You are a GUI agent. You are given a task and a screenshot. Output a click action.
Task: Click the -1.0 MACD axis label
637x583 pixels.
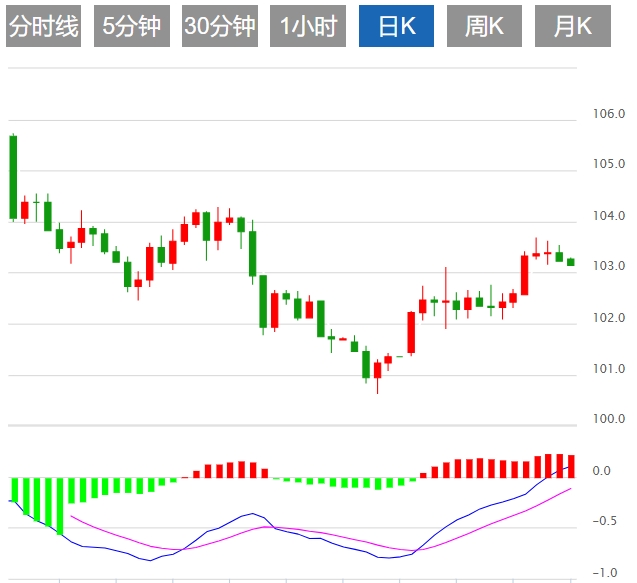(x=607, y=573)
